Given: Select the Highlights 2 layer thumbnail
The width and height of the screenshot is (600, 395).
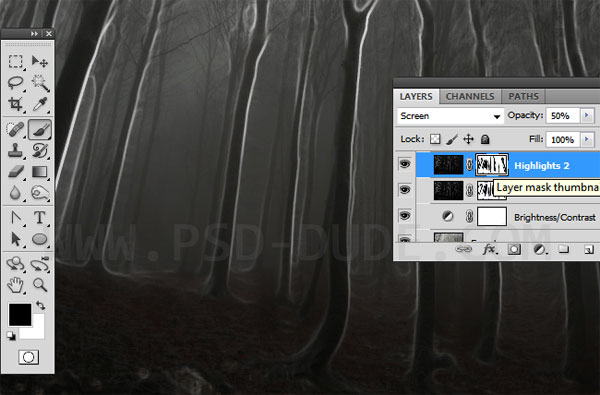Looking at the screenshot, I should pyautogui.click(x=448, y=165).
